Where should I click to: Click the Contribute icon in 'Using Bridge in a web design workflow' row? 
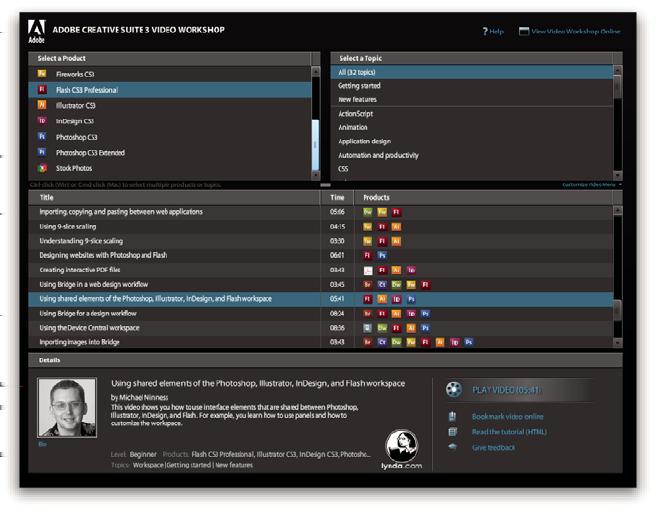point(382,285)
